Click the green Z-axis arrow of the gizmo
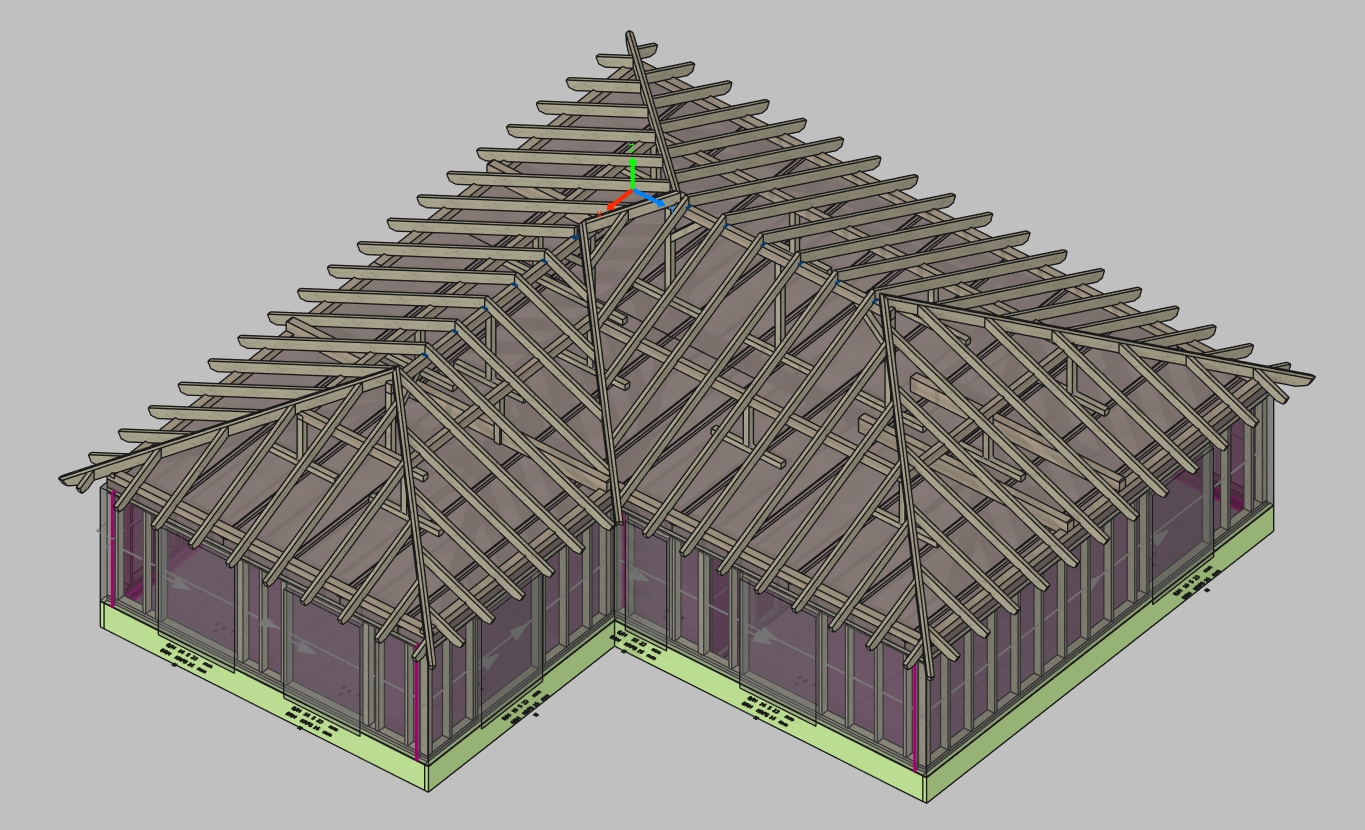This screenshot has height=830, width=1365. coord(632,167)
